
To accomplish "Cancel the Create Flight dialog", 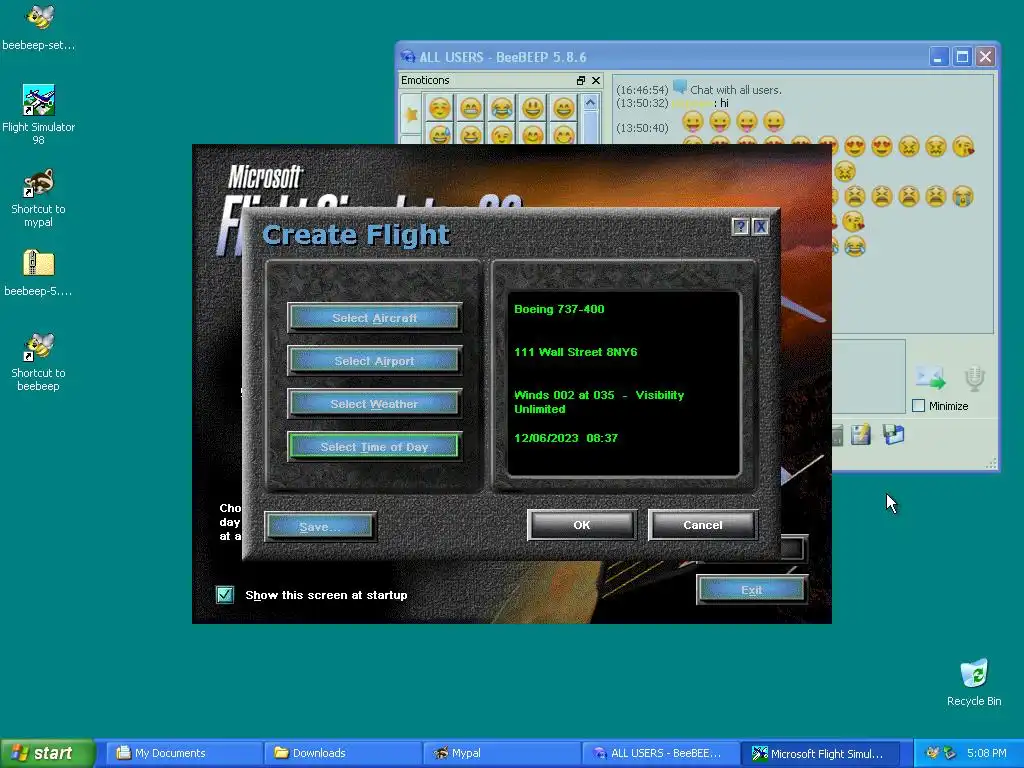I will [x=703, y=525].
